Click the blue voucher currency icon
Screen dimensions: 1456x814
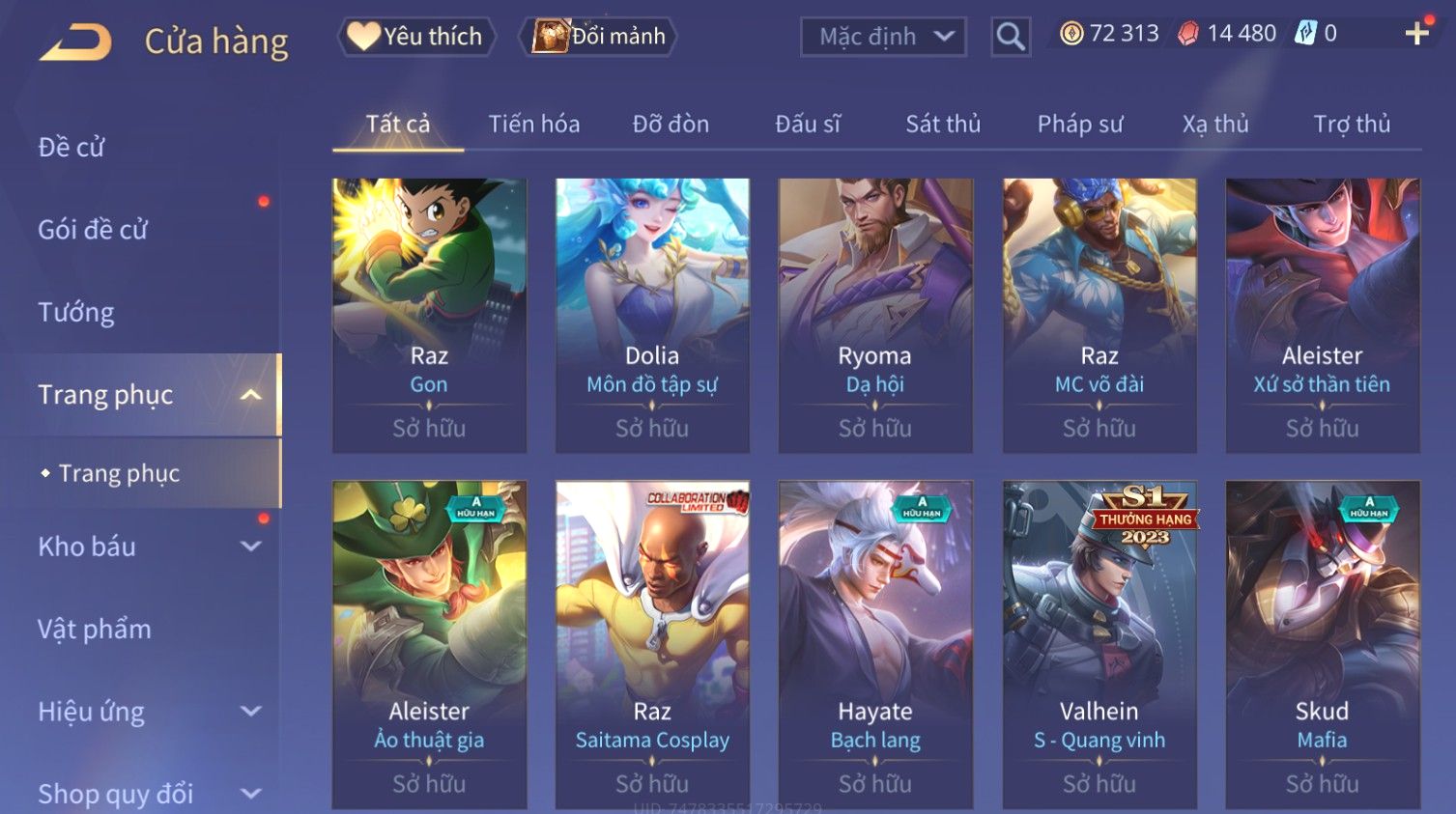pos(1305,34)
